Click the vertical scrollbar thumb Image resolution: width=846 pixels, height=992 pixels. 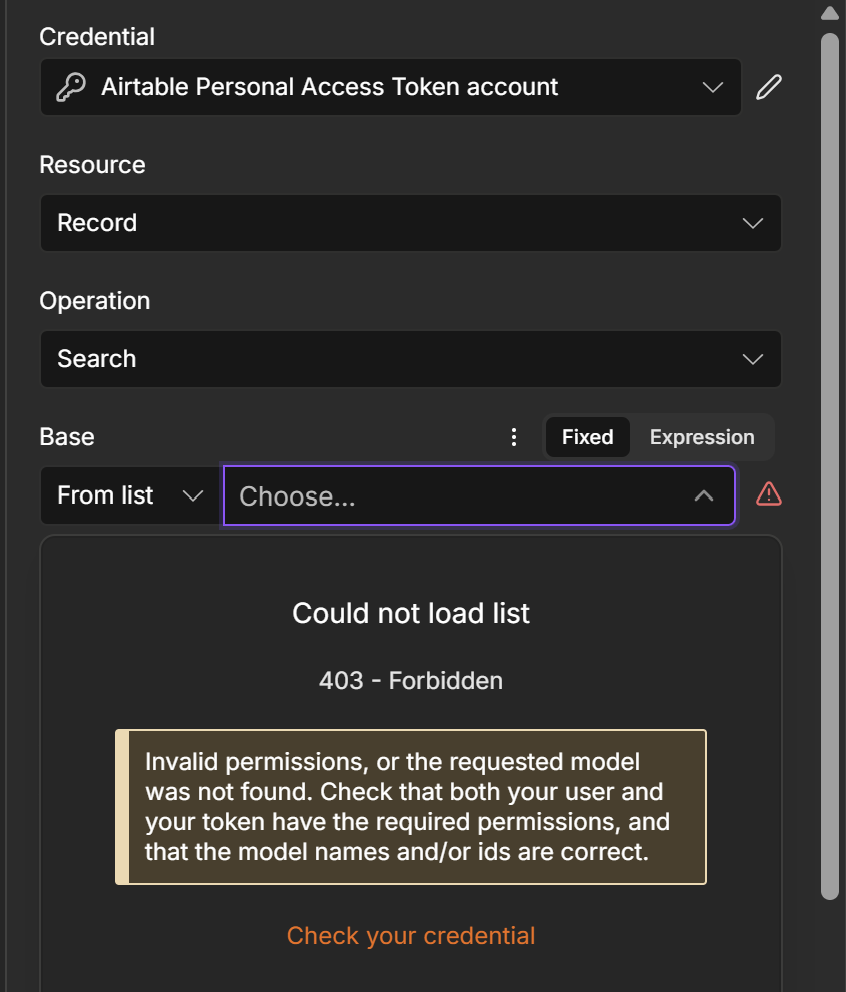point(830,466)
